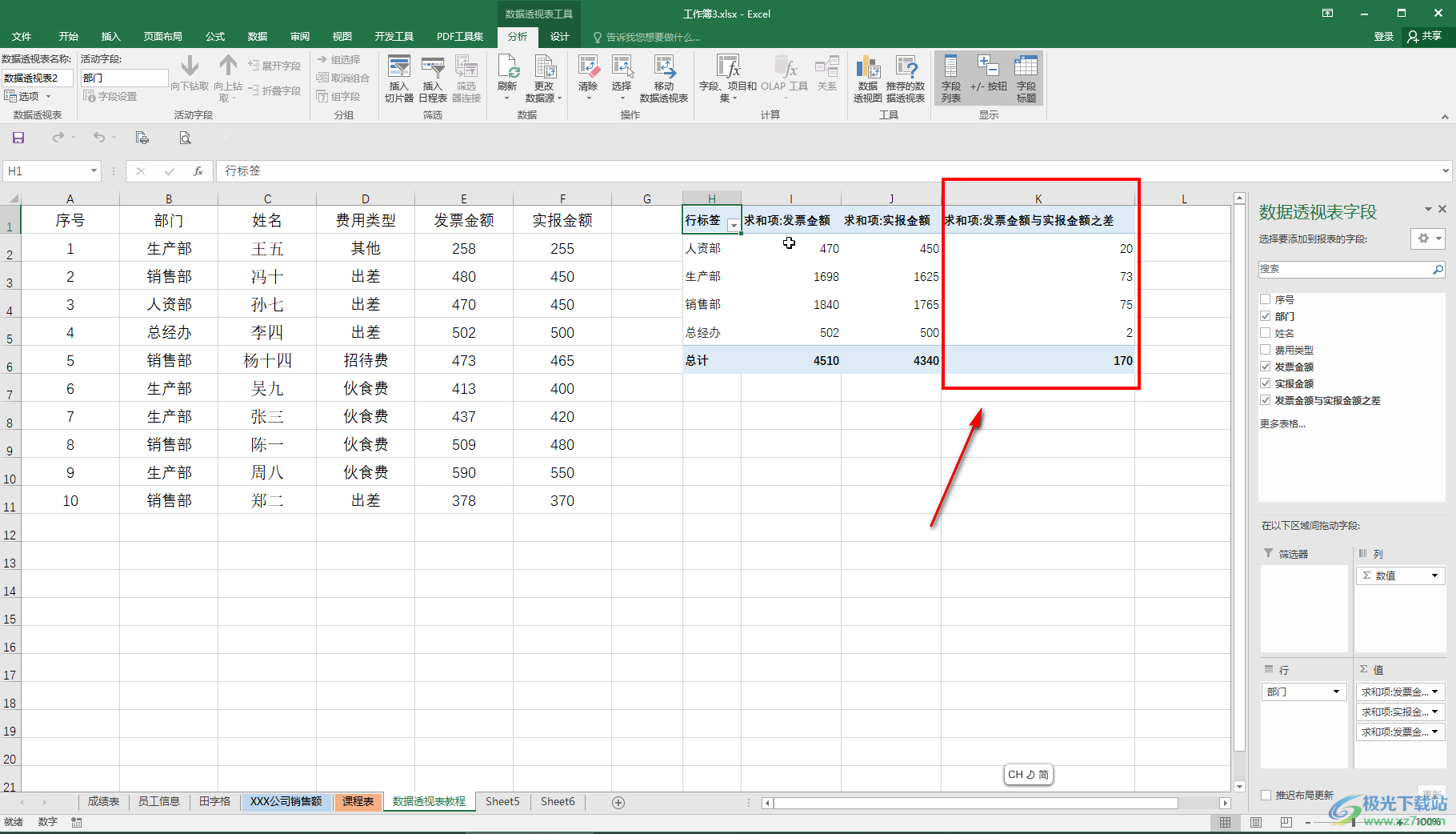
Task: Open Recommended PivotTables
Action: click(906, 78)
